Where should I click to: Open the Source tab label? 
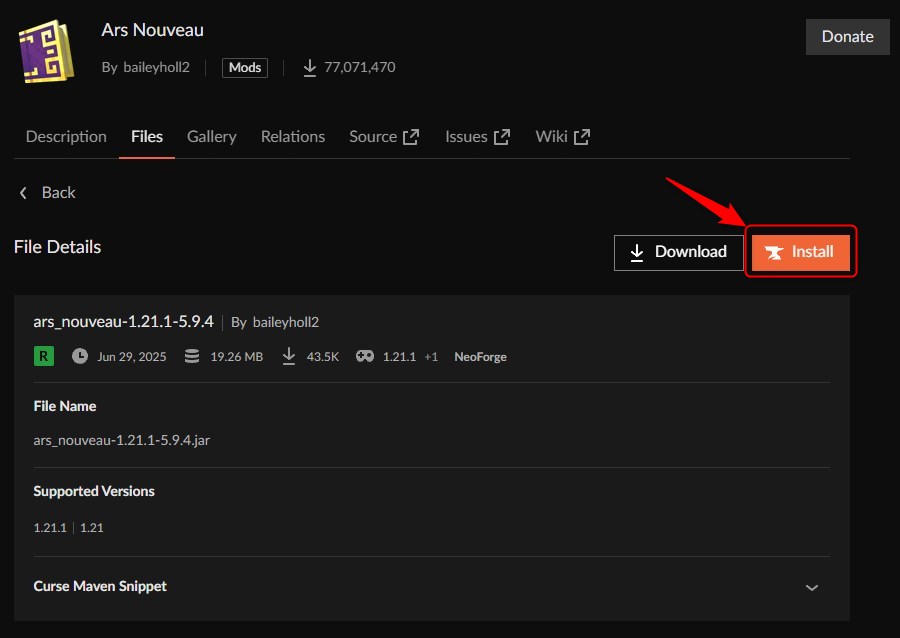click(x=373, y=137)
